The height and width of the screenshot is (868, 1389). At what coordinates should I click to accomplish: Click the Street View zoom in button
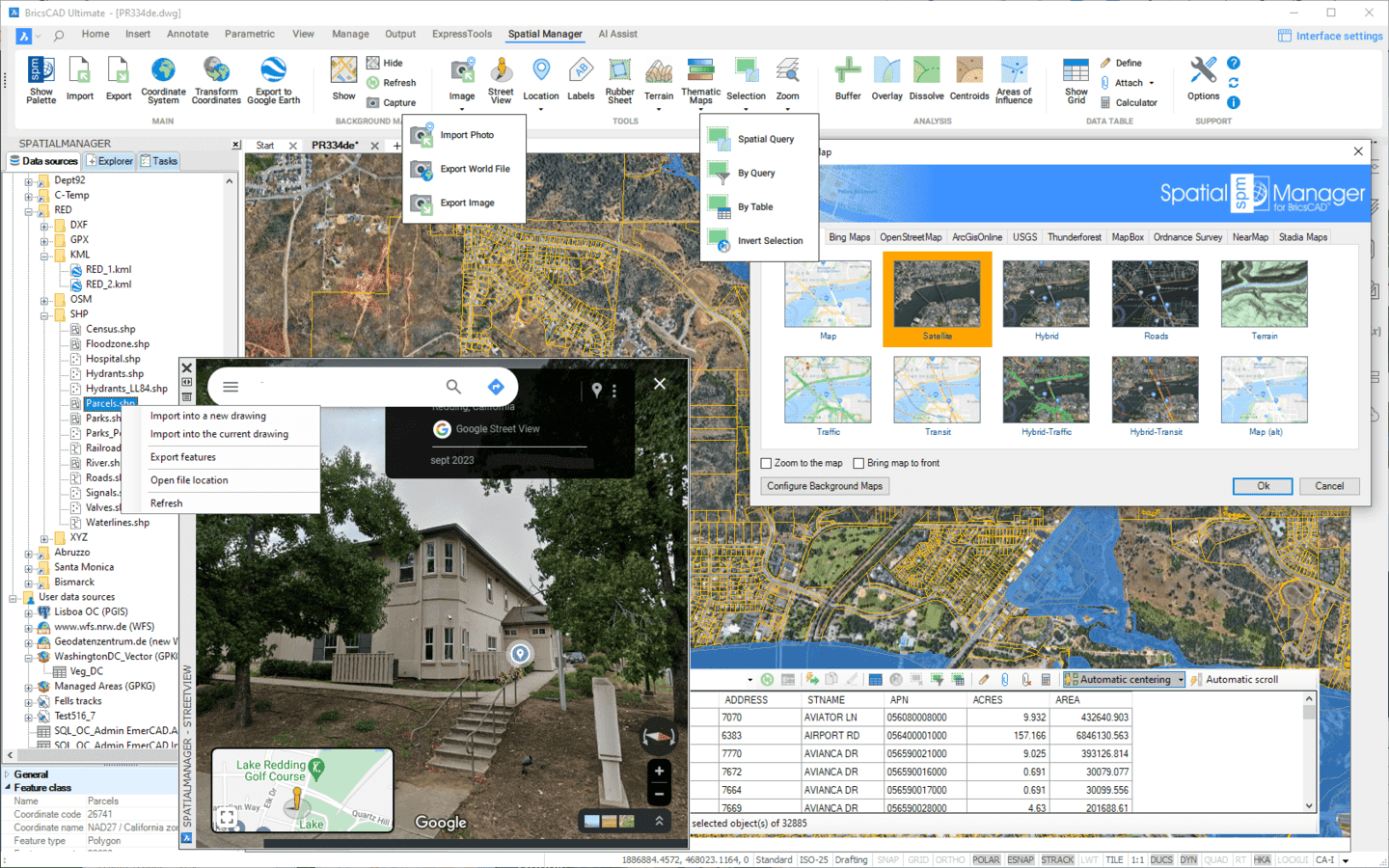coord(659,771)
